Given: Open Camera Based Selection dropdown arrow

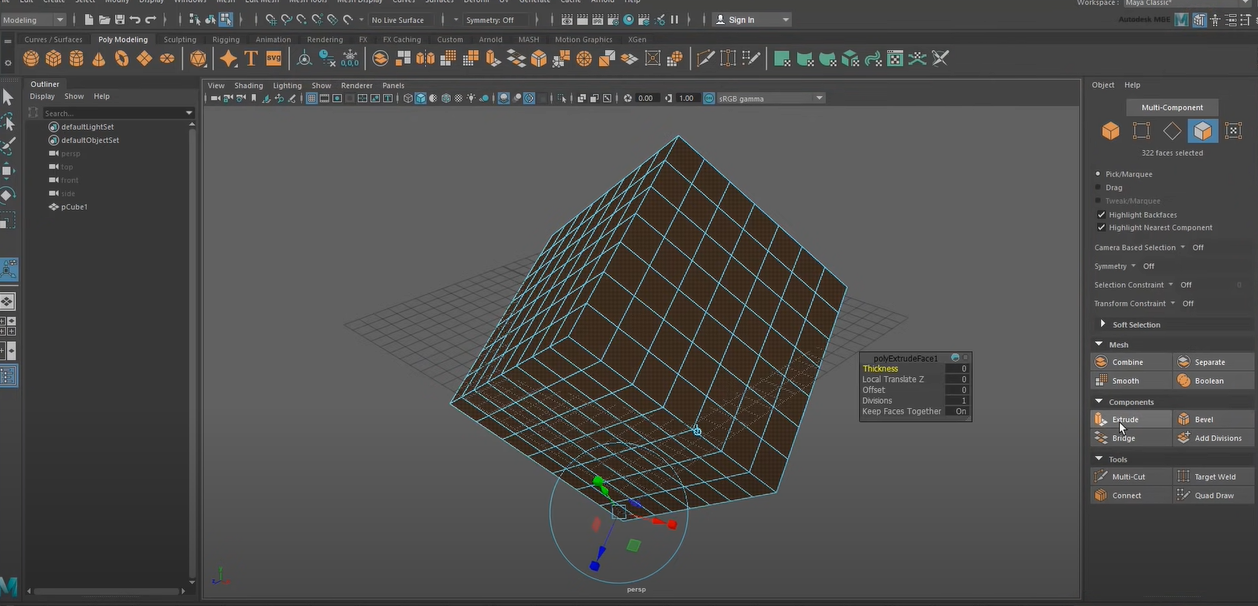Looking at the screenshot, I should click(x=1182, y=247).
